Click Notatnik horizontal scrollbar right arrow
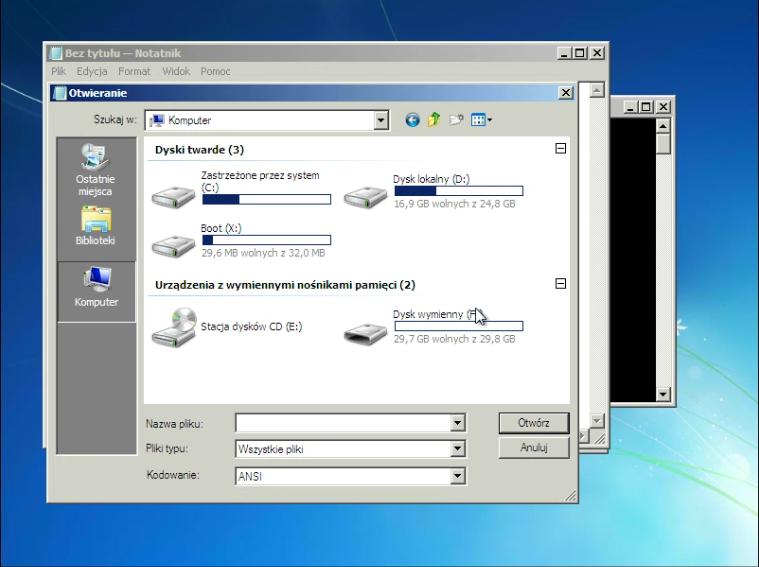The image size is (759, 567). (583, 437)
